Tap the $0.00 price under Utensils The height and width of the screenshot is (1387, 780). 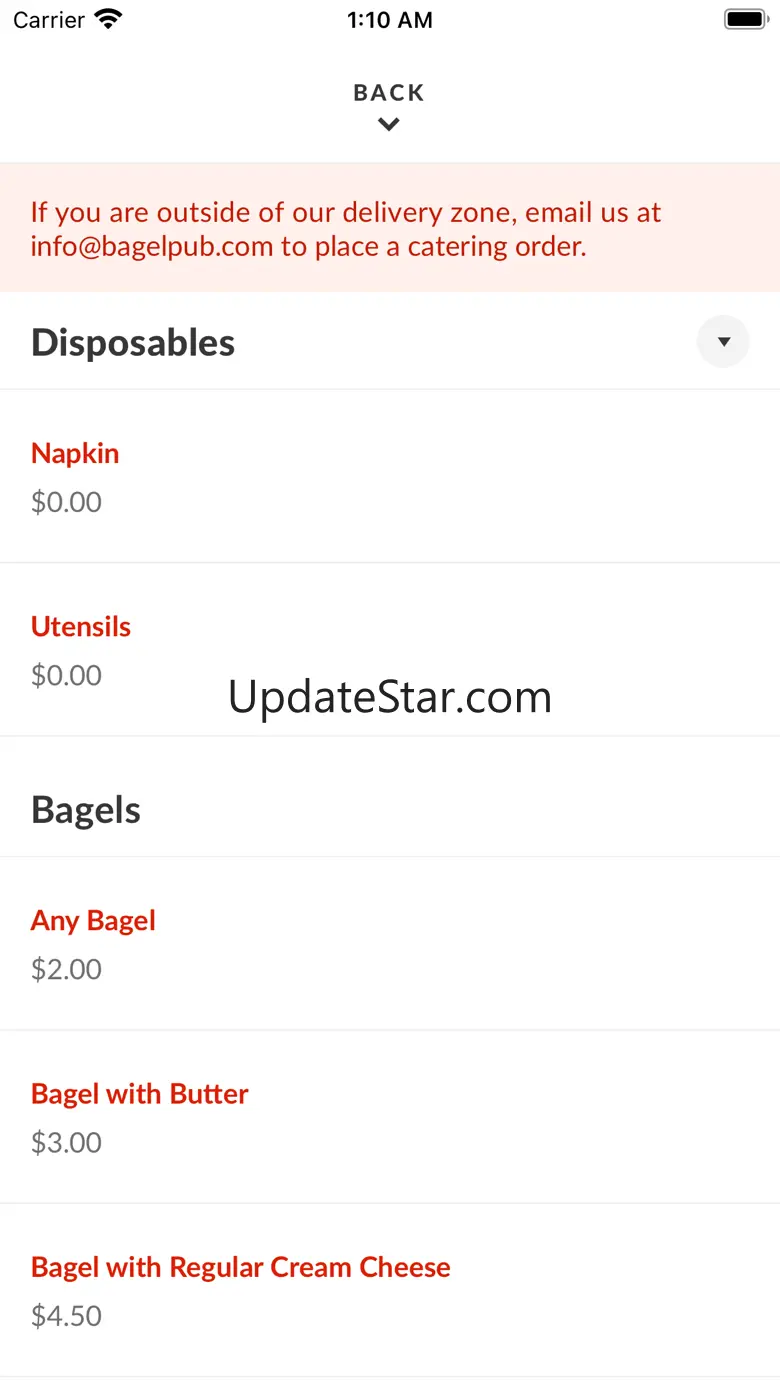point(66,676)
